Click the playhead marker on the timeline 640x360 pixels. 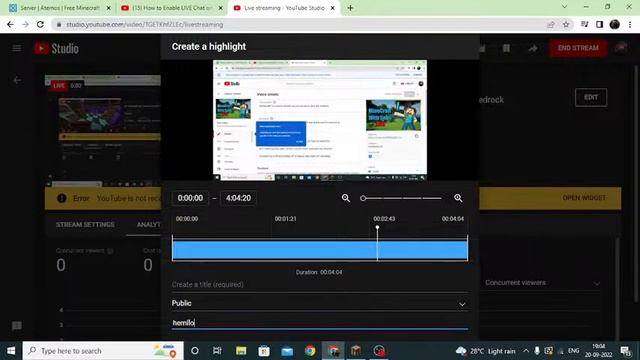377,227
